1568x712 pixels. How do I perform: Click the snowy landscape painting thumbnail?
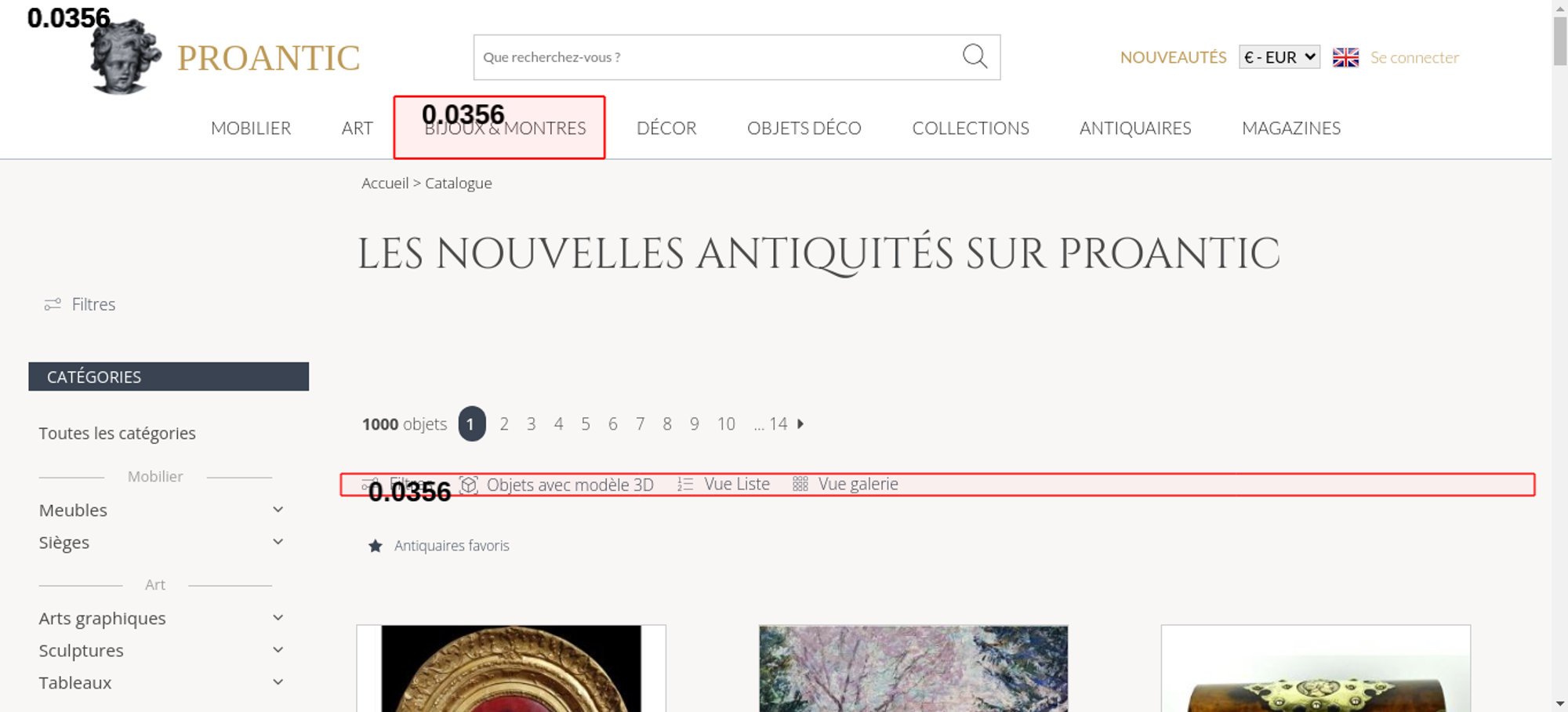point(913,668)
